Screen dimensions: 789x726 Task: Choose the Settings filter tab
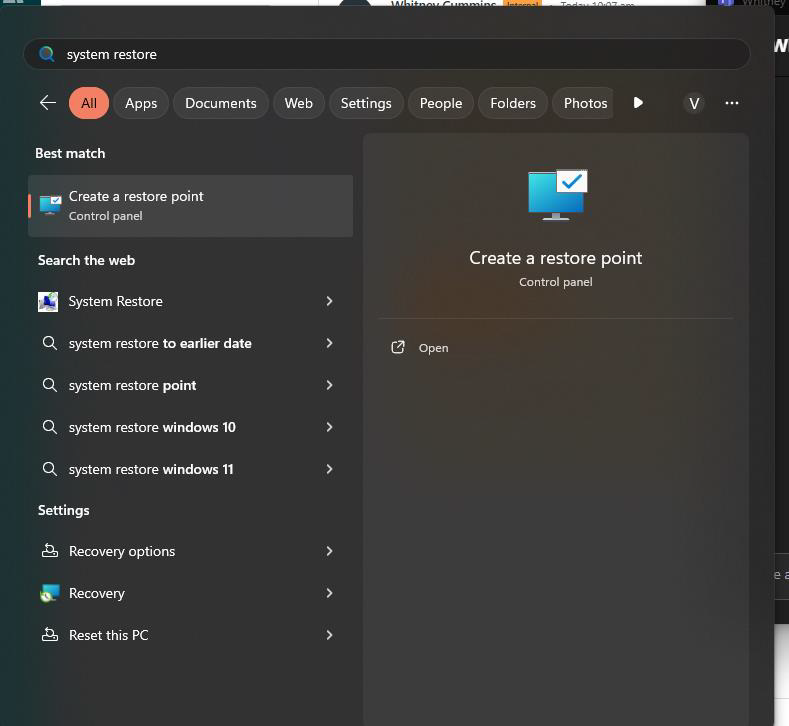point(366,103)
